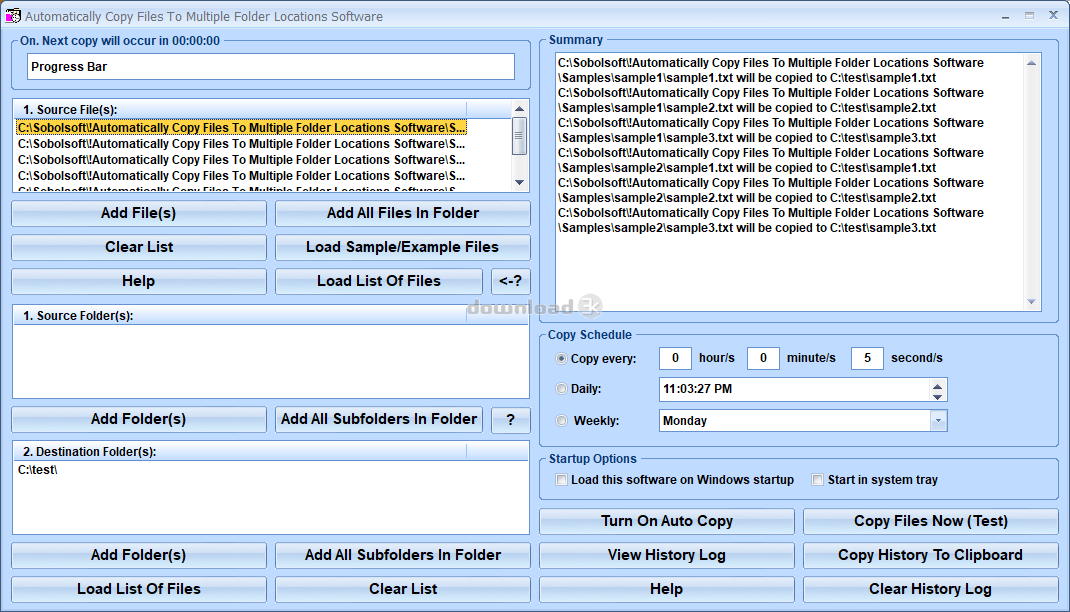
Task: Open the Monday weekday dropdown
Action: point(938,420)
